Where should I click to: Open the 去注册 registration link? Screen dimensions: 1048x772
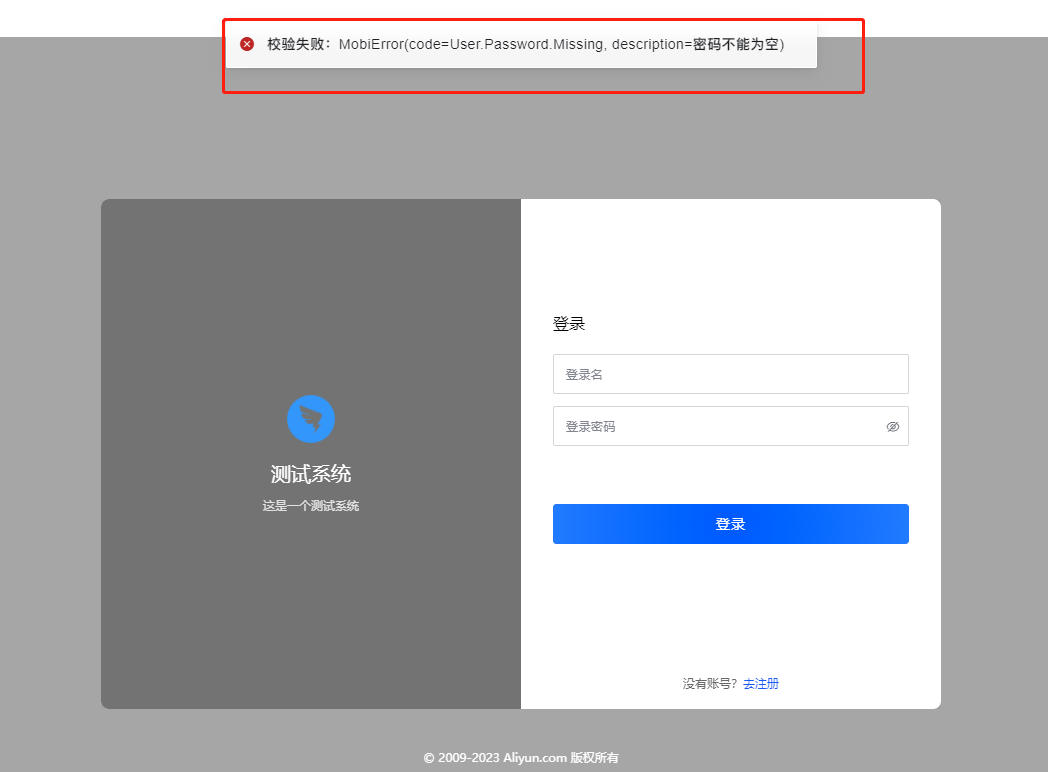tap(761, 684)
